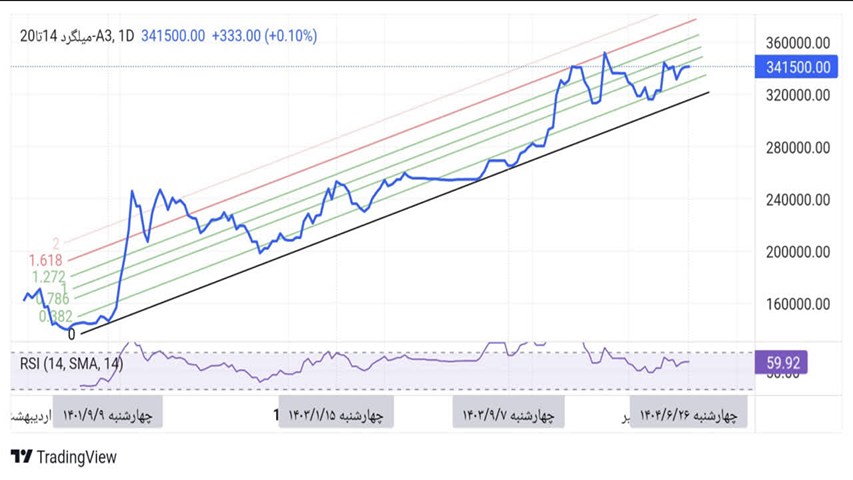
Task: Open the TradingView text link
Action: click(x=77, y=457)
